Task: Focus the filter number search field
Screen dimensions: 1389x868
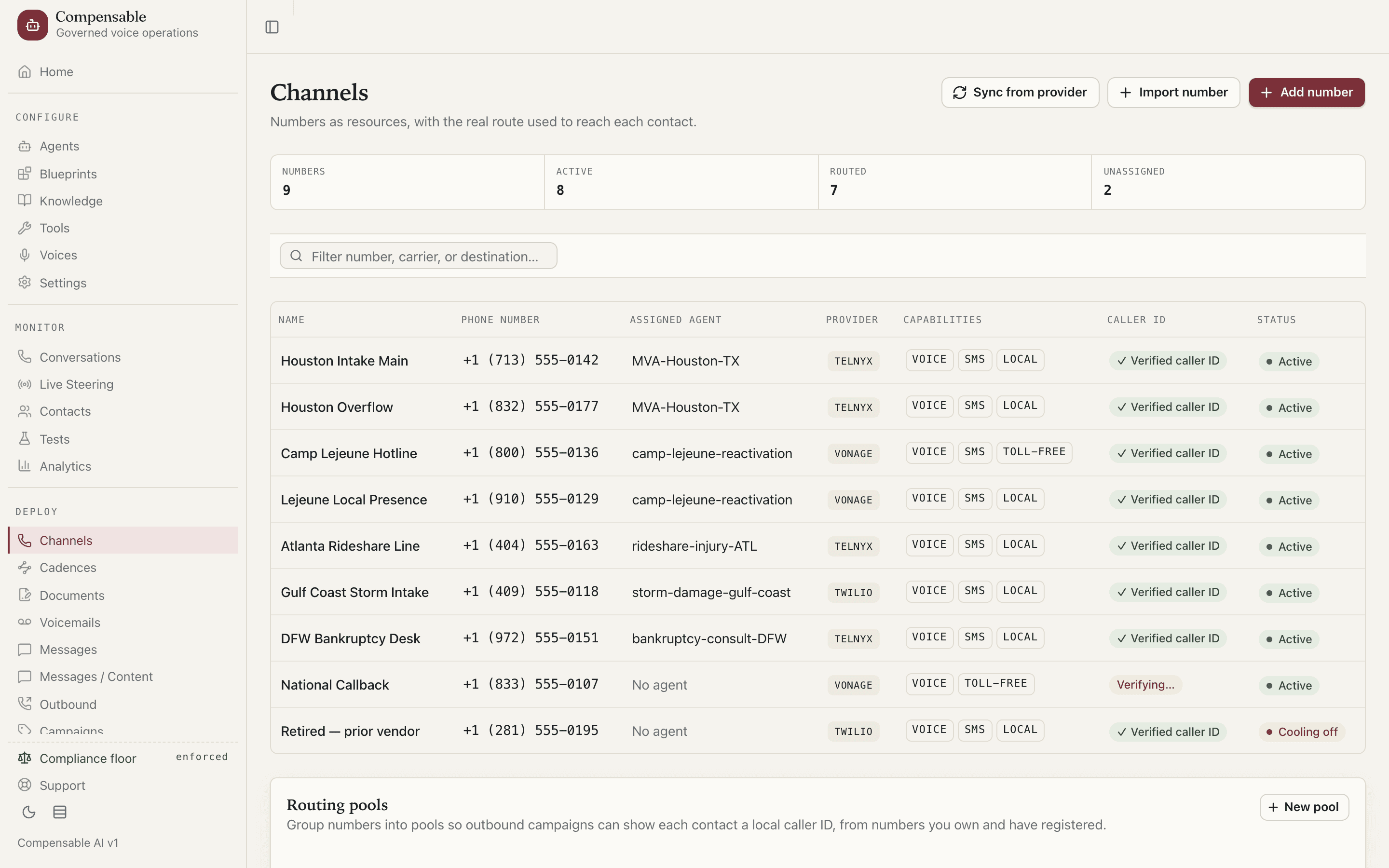Action: [x=419, y=256]
